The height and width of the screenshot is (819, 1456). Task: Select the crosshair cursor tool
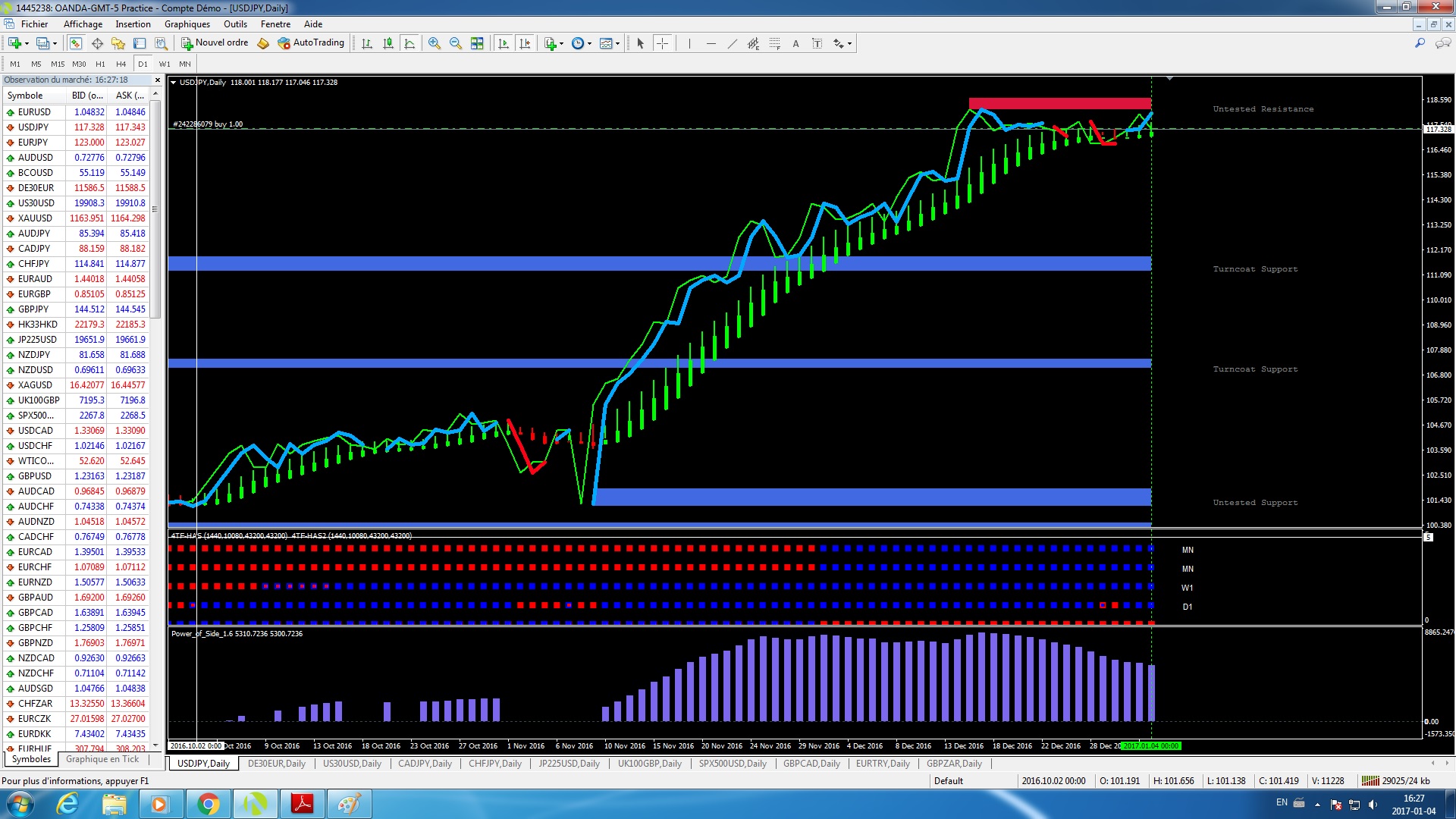click(662, 43)
